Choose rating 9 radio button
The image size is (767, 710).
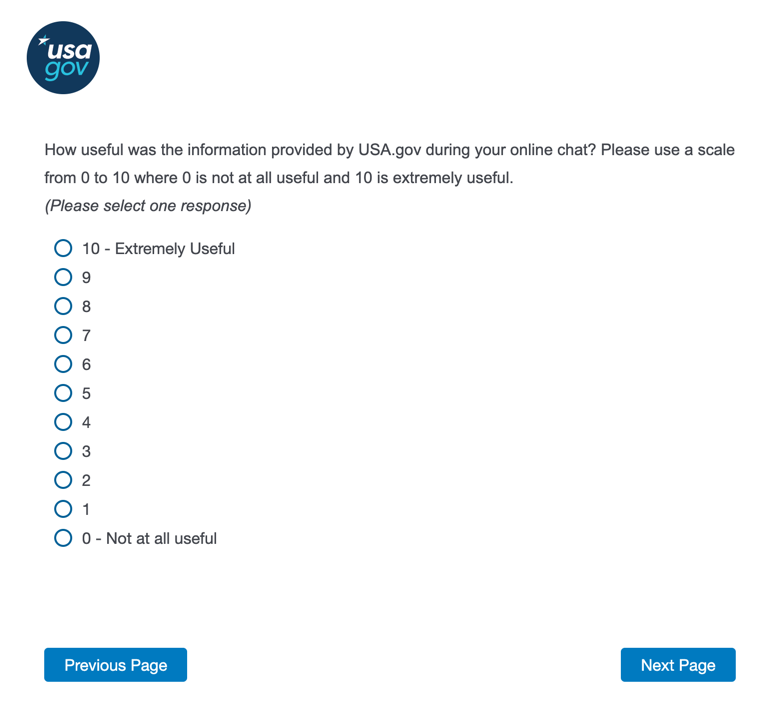63,277
